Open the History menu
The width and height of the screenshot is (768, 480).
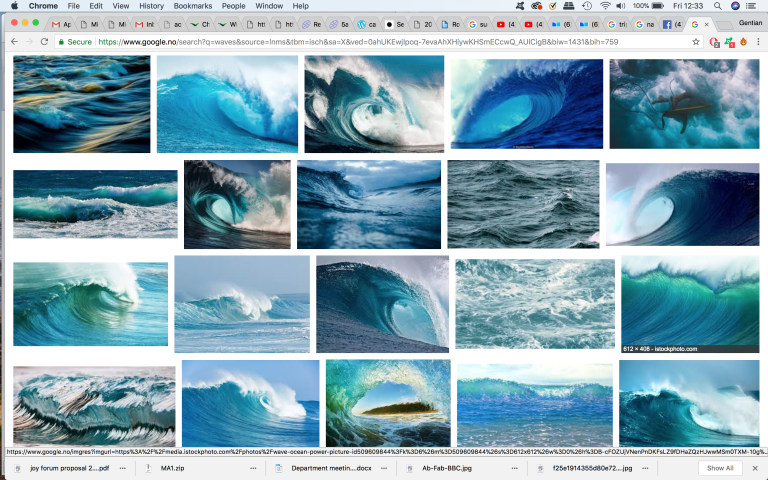coord(151,6)
